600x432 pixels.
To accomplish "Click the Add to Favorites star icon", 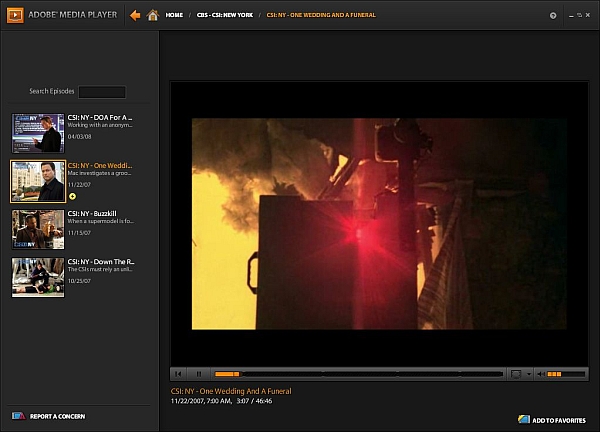I will (524, 419).
